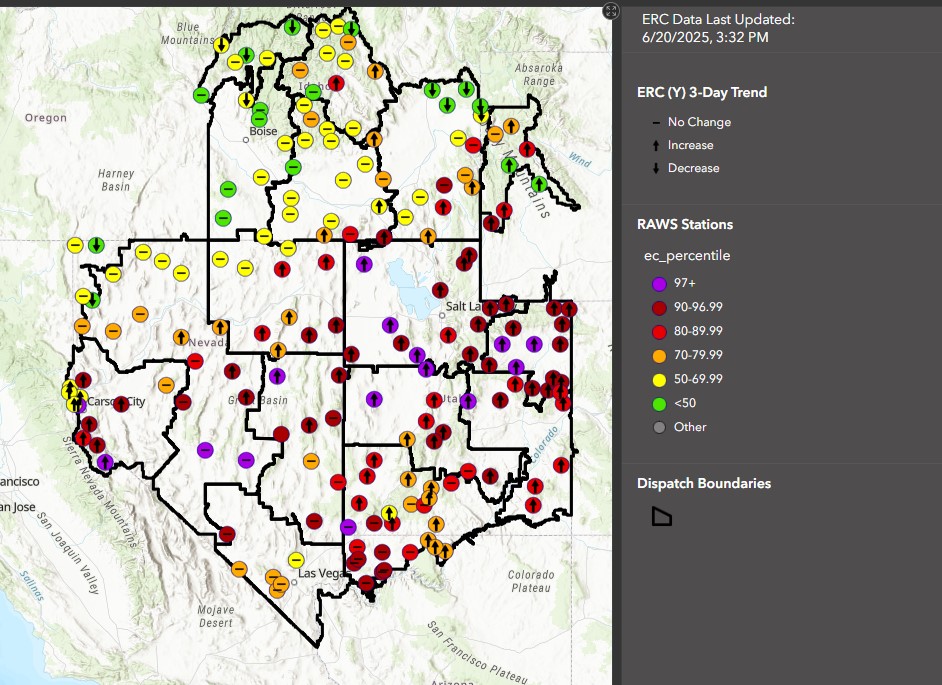Image resolution: width=942 pixels, height=685 pixels.
Task: Select the yellow station northwest of Las Vegas
Action: click(296, 560)
